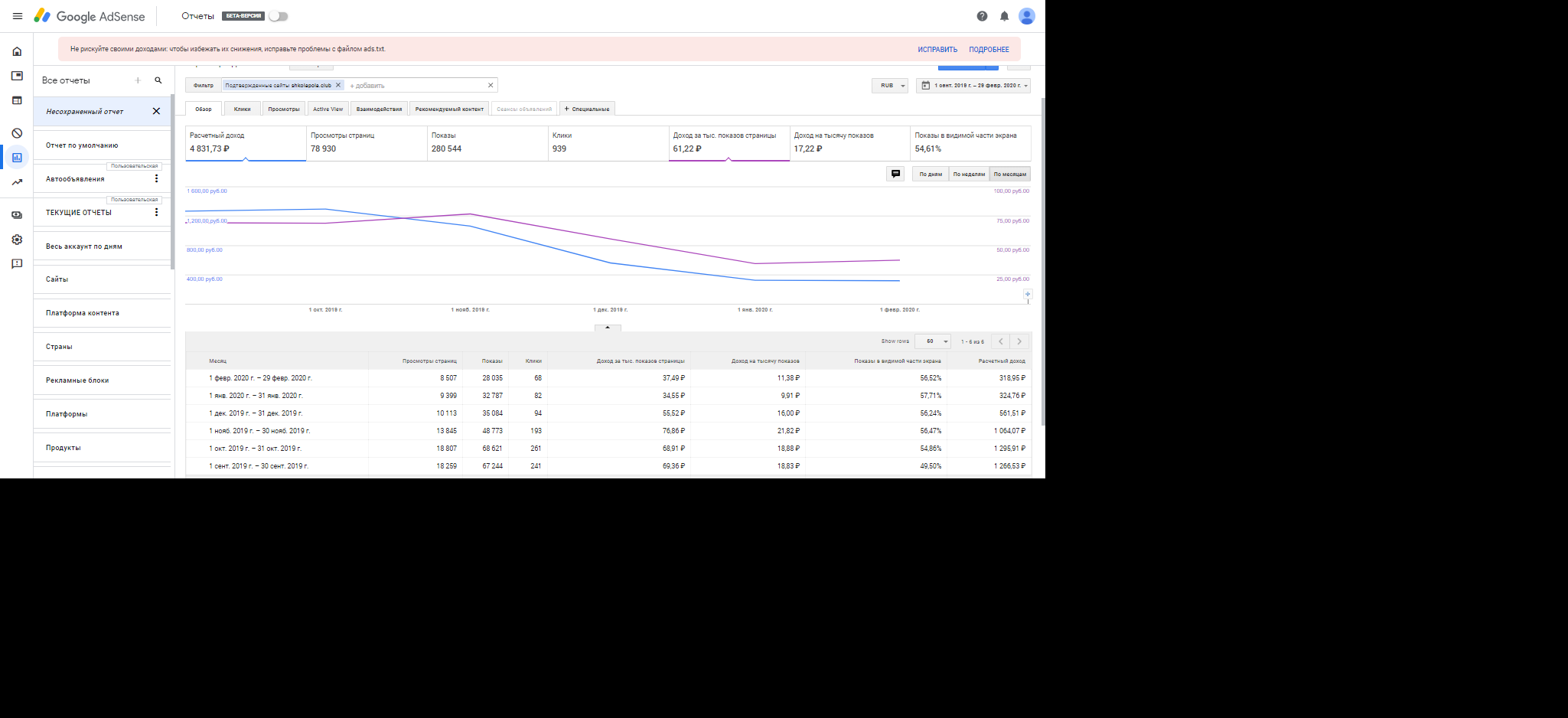
Task: Open the main hamburger menu
Action: (x=18, y=16)
